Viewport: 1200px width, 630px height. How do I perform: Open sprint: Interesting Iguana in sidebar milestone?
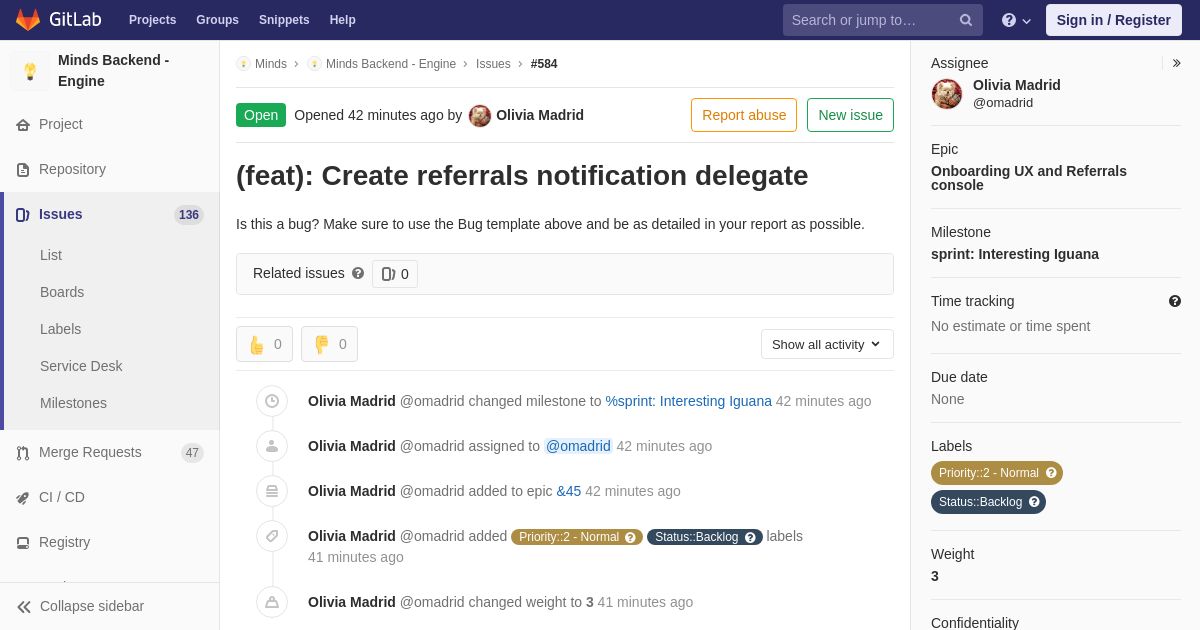1015,254
